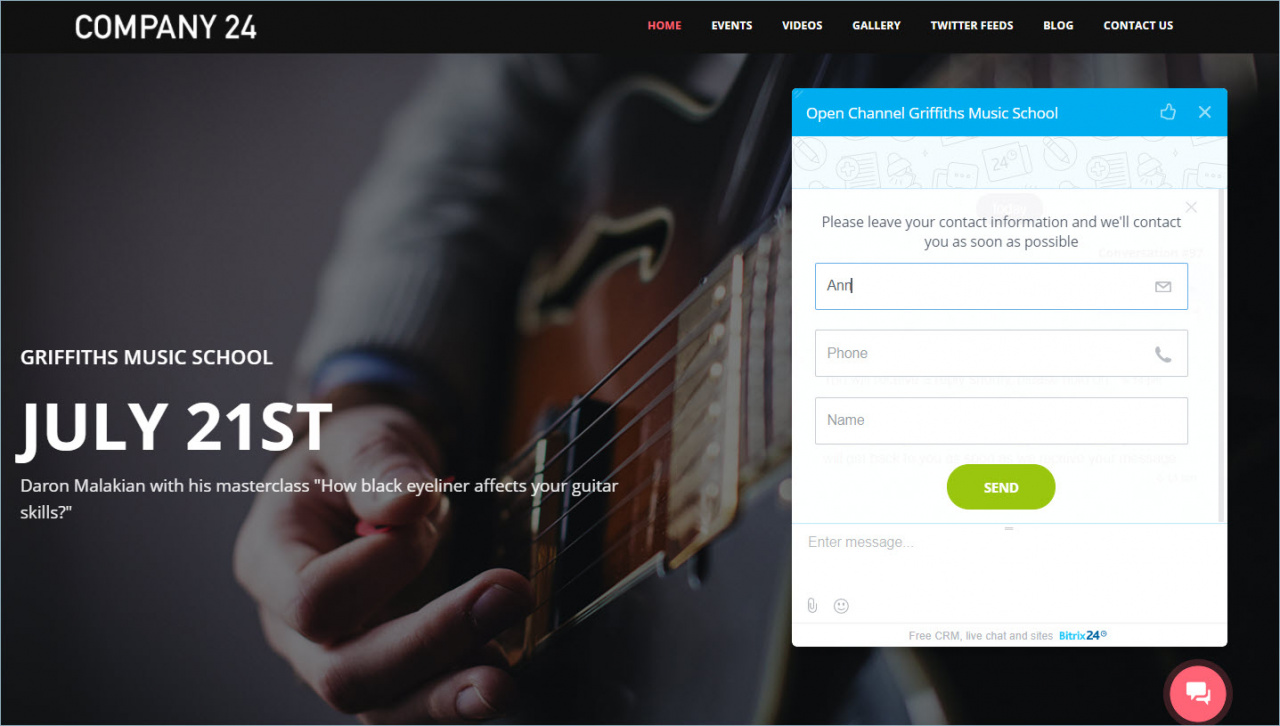
Task: Open the Videos page
Action: (802, 26)
